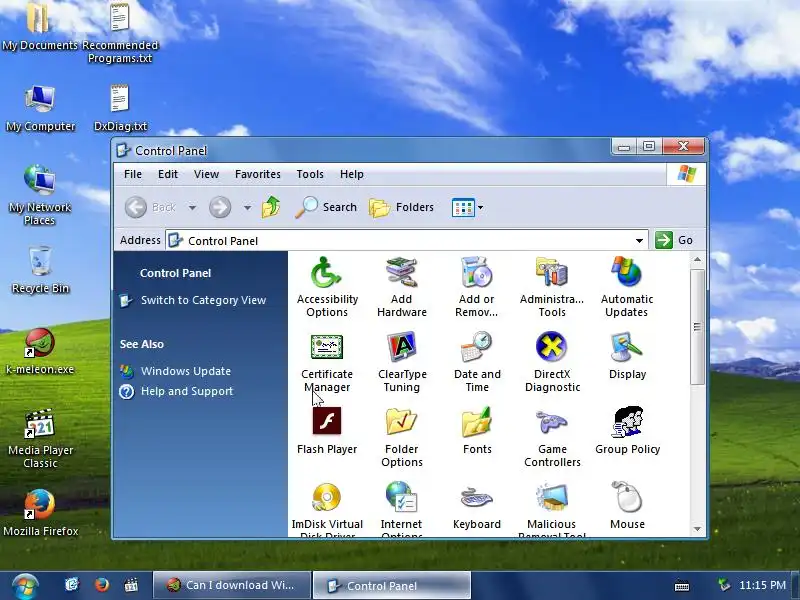The image size is (800, 600).
Task: Select DxDiag.txt desktop file
Action: tap(120, 108)
